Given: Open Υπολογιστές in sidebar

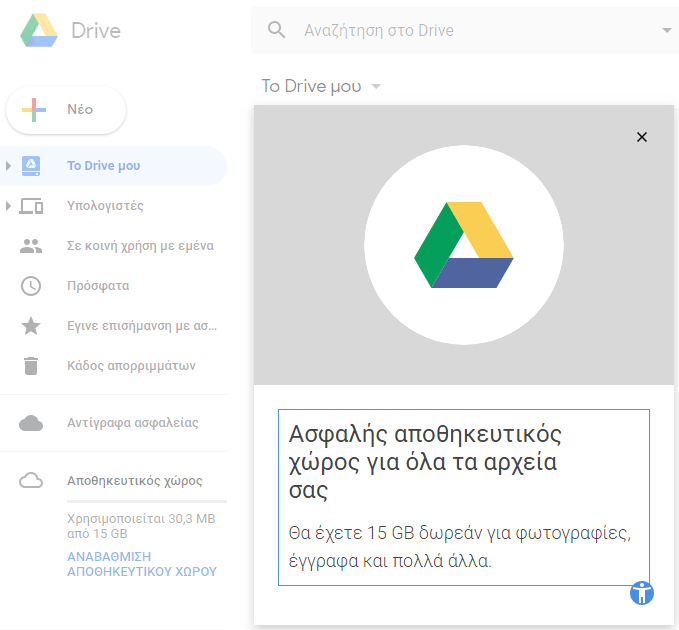Looking at the screenshot, I should [x=105, y=206].
